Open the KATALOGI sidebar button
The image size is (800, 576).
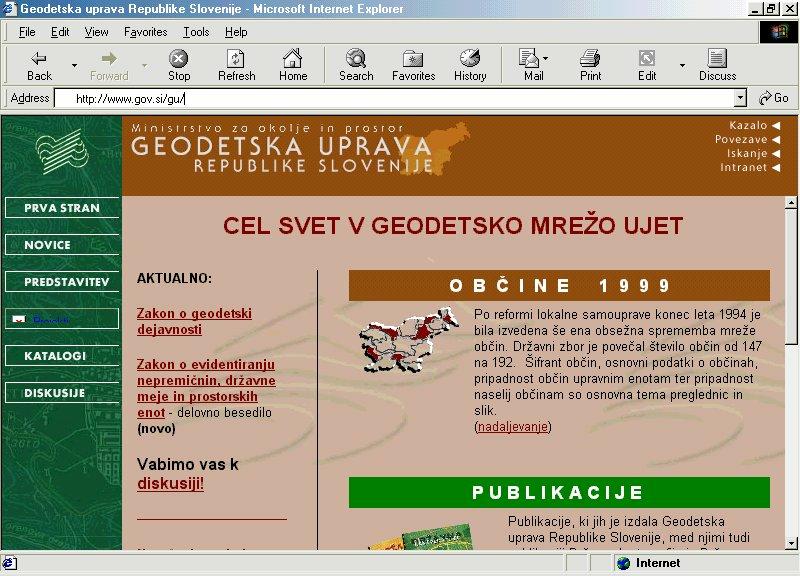[x=62, y=356]
